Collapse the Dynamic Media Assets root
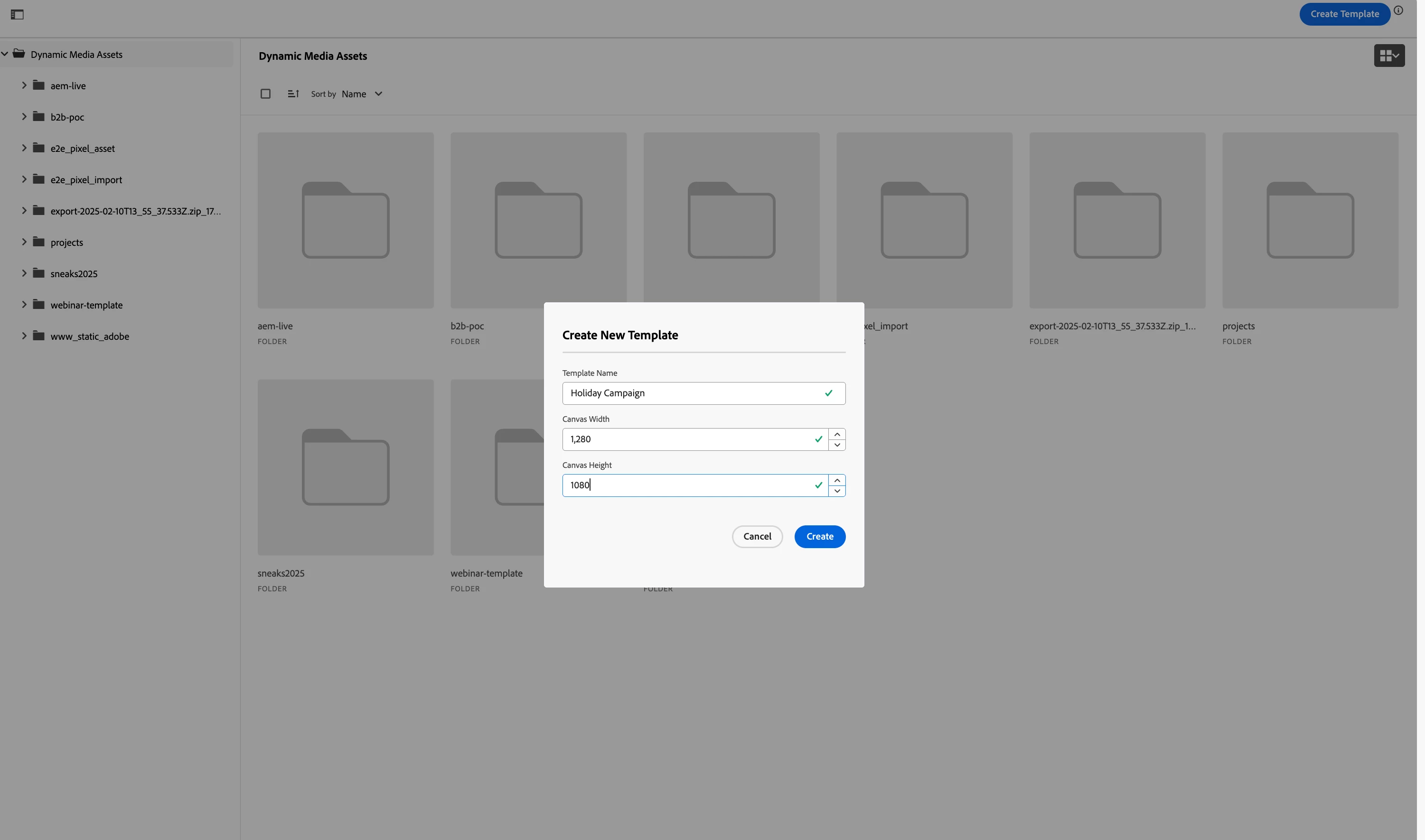 coord(5,55)
